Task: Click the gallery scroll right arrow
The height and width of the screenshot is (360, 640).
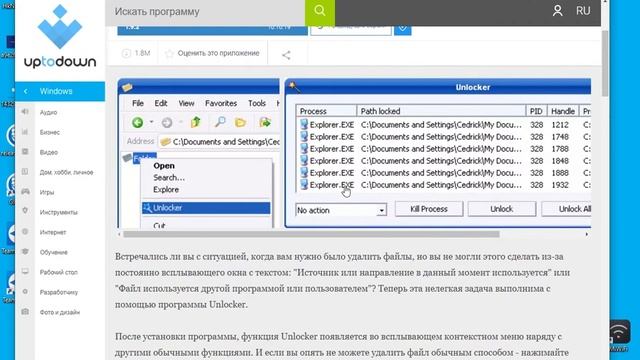Action: 587,234
